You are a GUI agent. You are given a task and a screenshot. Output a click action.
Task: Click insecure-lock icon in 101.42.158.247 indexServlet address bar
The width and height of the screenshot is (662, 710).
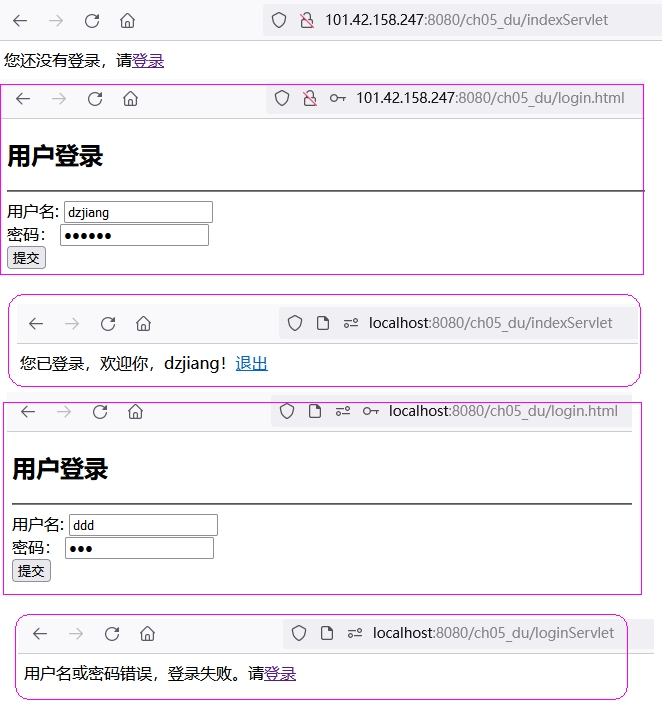pyautogui.click(x=307, y=20)
